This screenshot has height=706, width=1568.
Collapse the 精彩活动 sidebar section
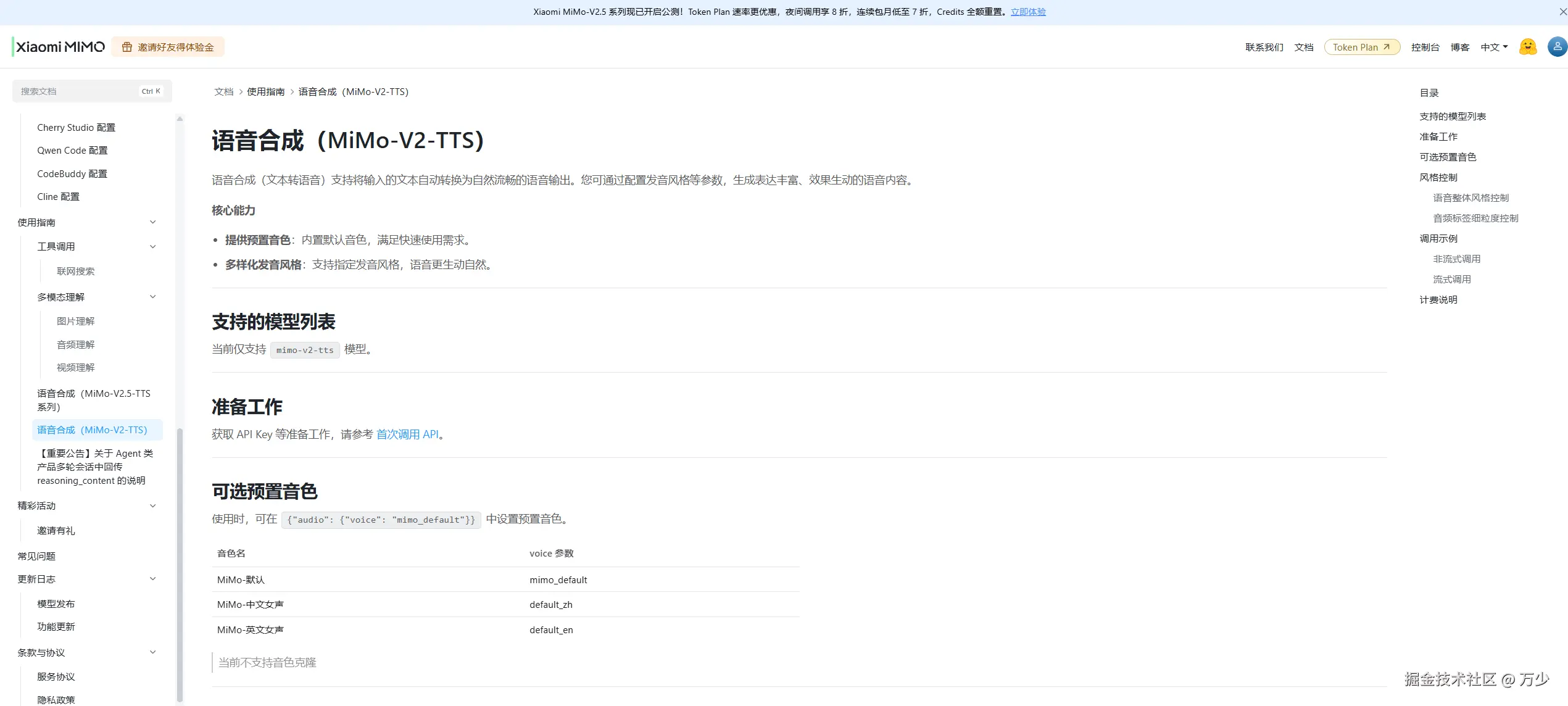[153, 506]
